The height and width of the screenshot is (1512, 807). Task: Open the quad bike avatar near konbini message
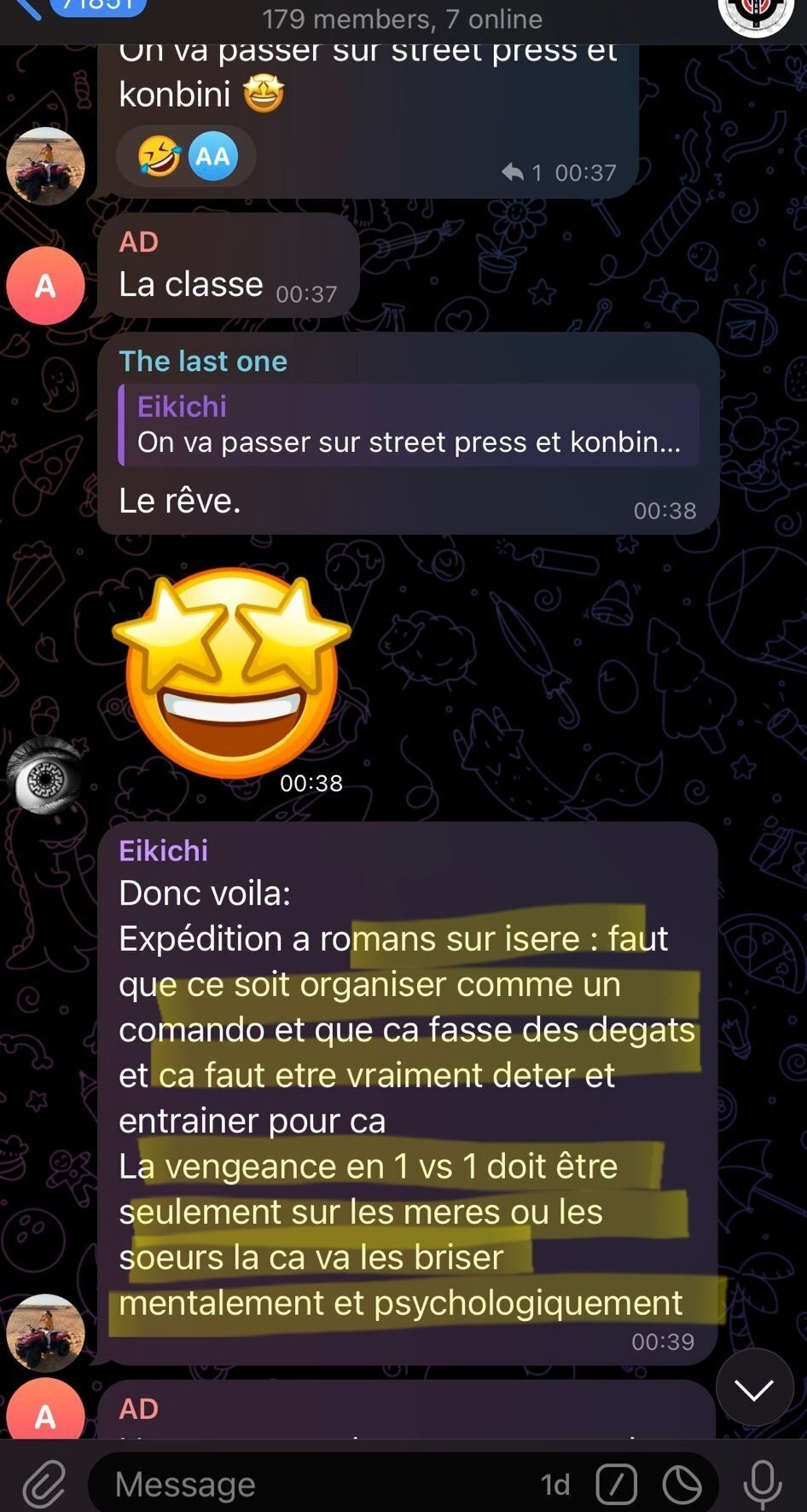click(45, 166)
